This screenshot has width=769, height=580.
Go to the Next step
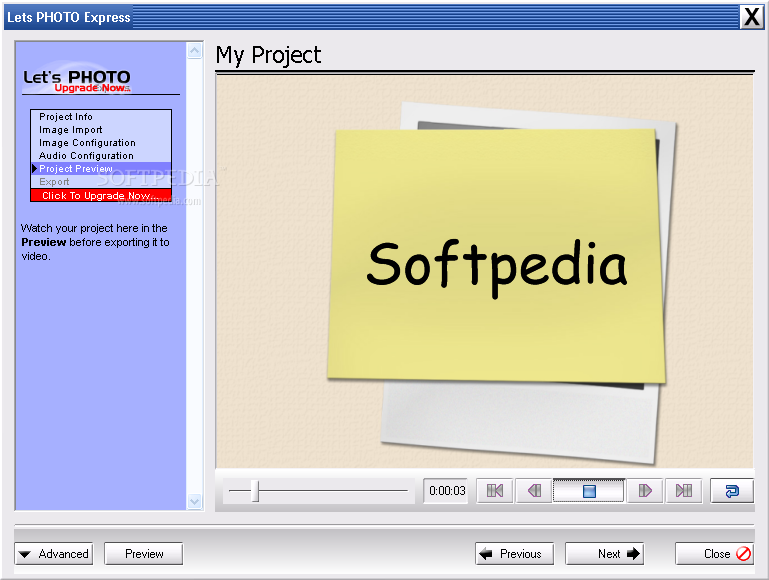coord(605,554)
